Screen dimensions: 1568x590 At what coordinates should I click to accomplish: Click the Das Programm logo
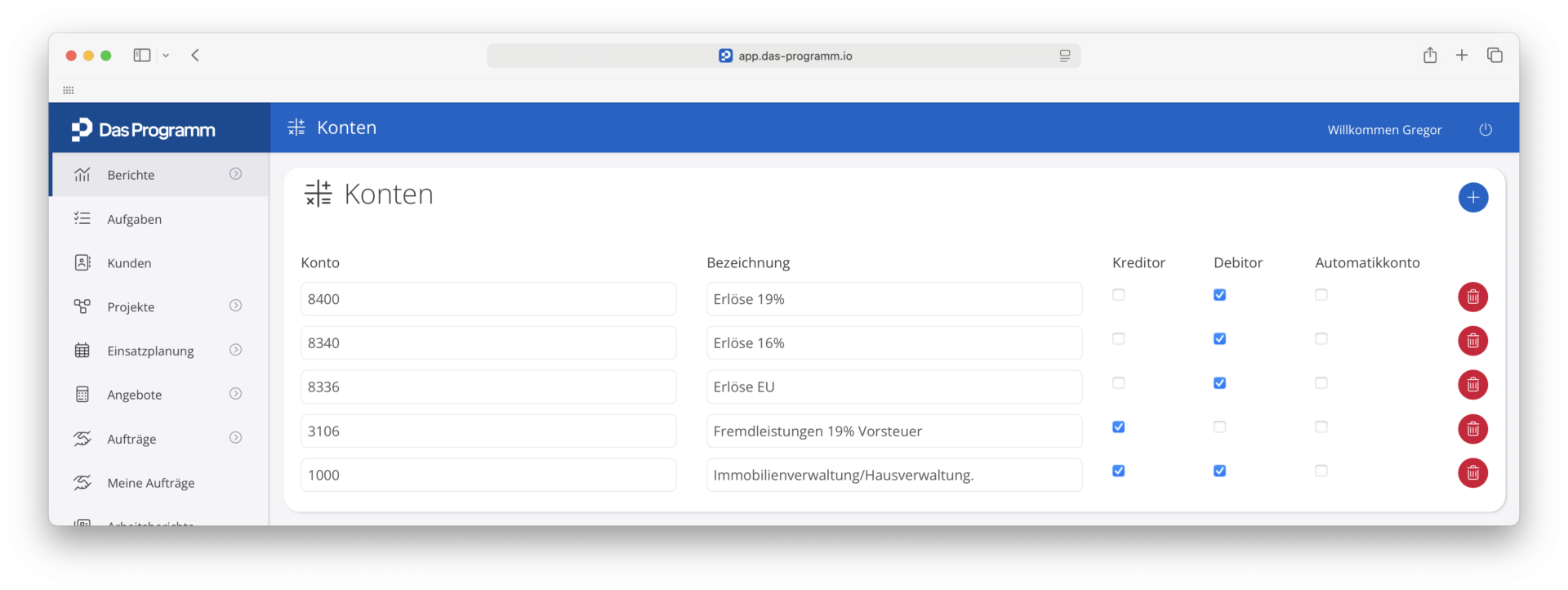pyautogui.click(x=144, y=130)
